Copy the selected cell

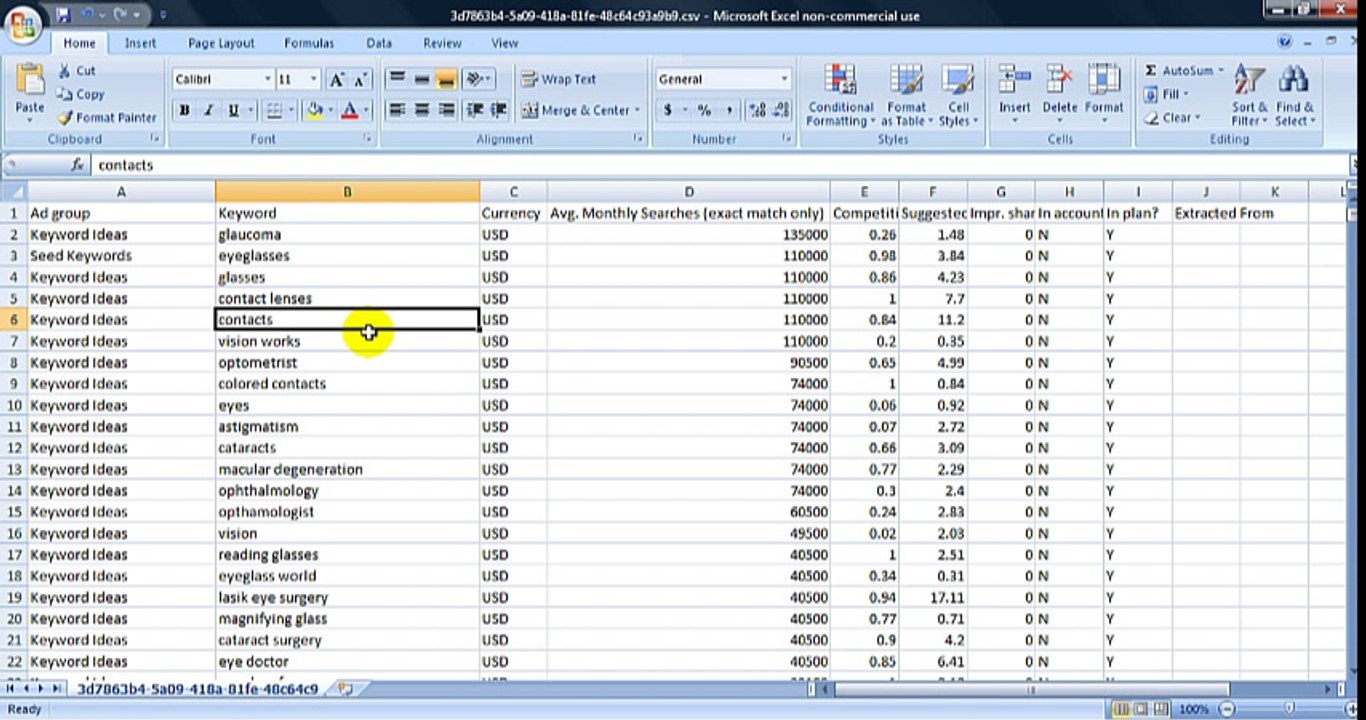(80, 94)
